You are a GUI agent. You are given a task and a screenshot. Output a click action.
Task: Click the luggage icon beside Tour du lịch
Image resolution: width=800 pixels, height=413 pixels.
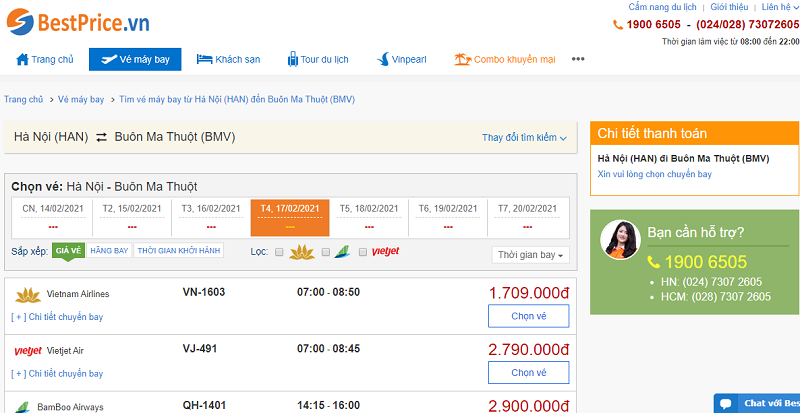tap(293, 59)
